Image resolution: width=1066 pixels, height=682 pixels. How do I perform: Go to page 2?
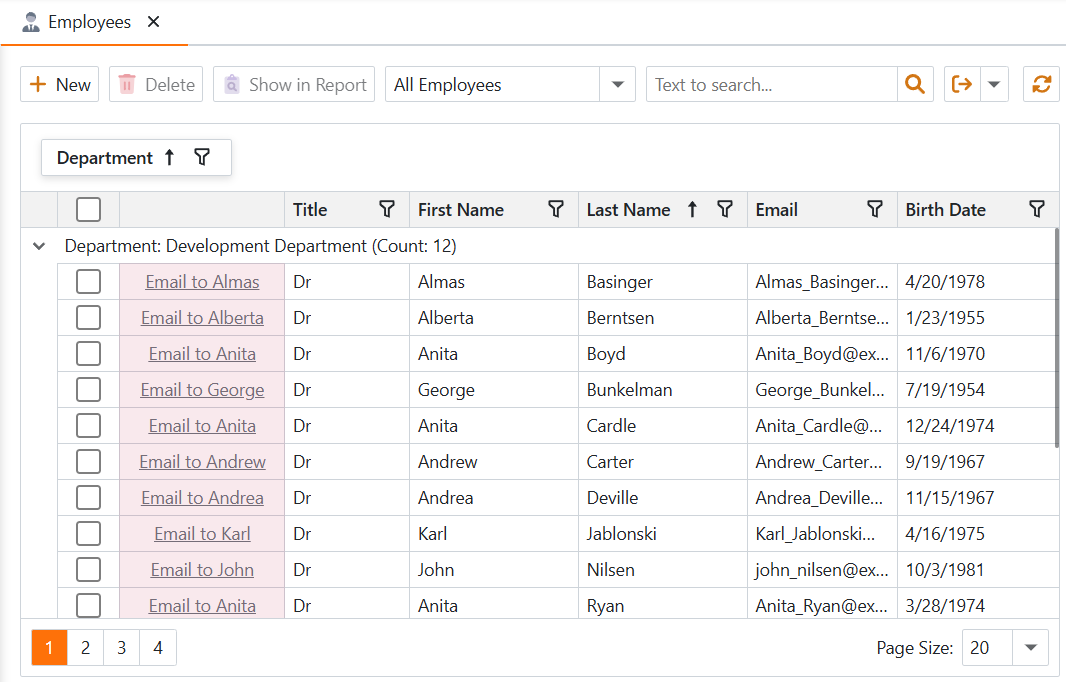tap(86, 647)
